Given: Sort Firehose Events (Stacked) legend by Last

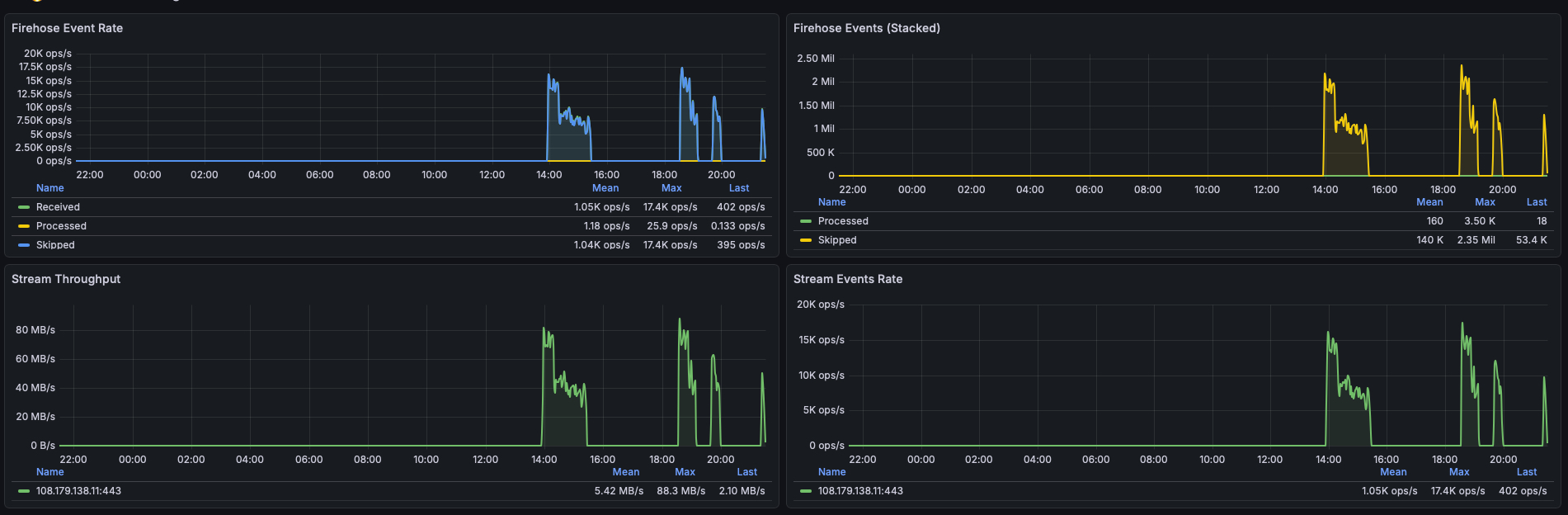Looking at the screenshot, I should pos(1536,202).
